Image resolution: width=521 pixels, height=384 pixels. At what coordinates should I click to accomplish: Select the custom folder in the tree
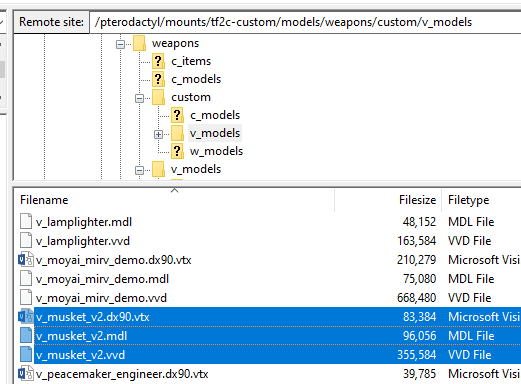pos(191,97)
